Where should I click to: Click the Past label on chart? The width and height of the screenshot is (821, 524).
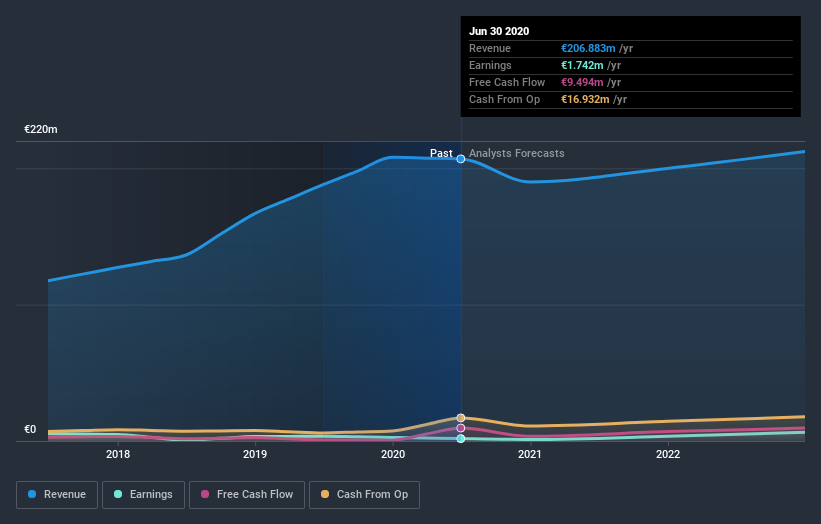coord(441,153)
